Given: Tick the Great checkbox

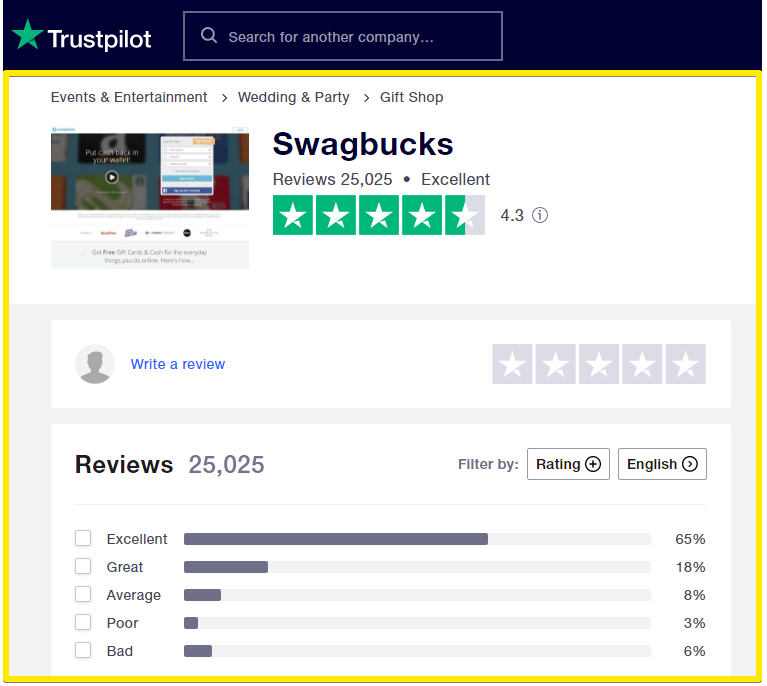Looking at the screenshot, I should [x=83, y=566].
